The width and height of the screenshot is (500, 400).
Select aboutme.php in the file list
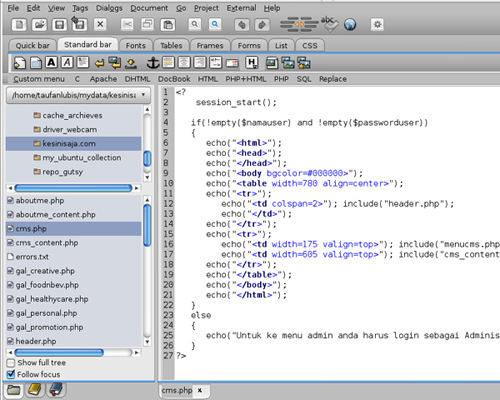coord(36,201)
